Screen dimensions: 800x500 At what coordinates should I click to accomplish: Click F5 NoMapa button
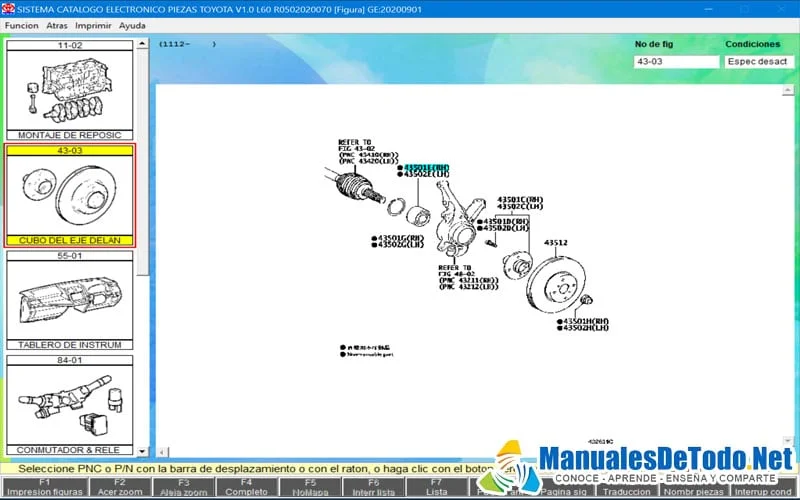tap(310, 487)
